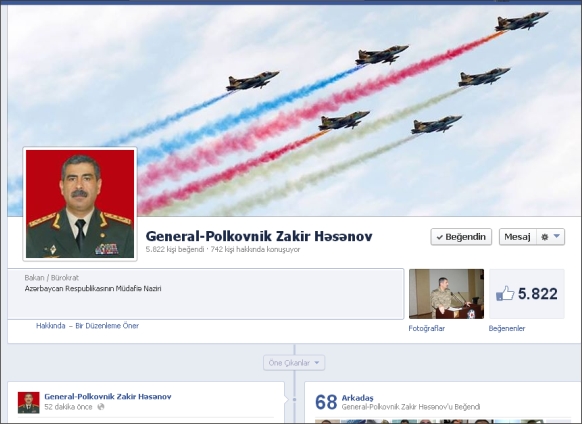Viewport: 582px width, 424px height.
Task: Click the post author name General-Polkovnik Zakir Həsənov
Action: tap(108, 397)
